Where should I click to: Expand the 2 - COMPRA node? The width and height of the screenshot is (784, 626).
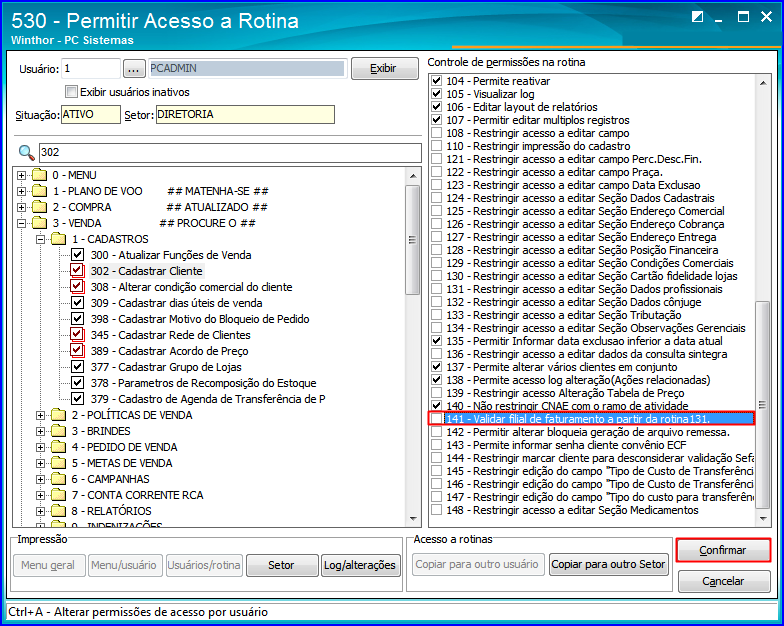tap(22, 208)
